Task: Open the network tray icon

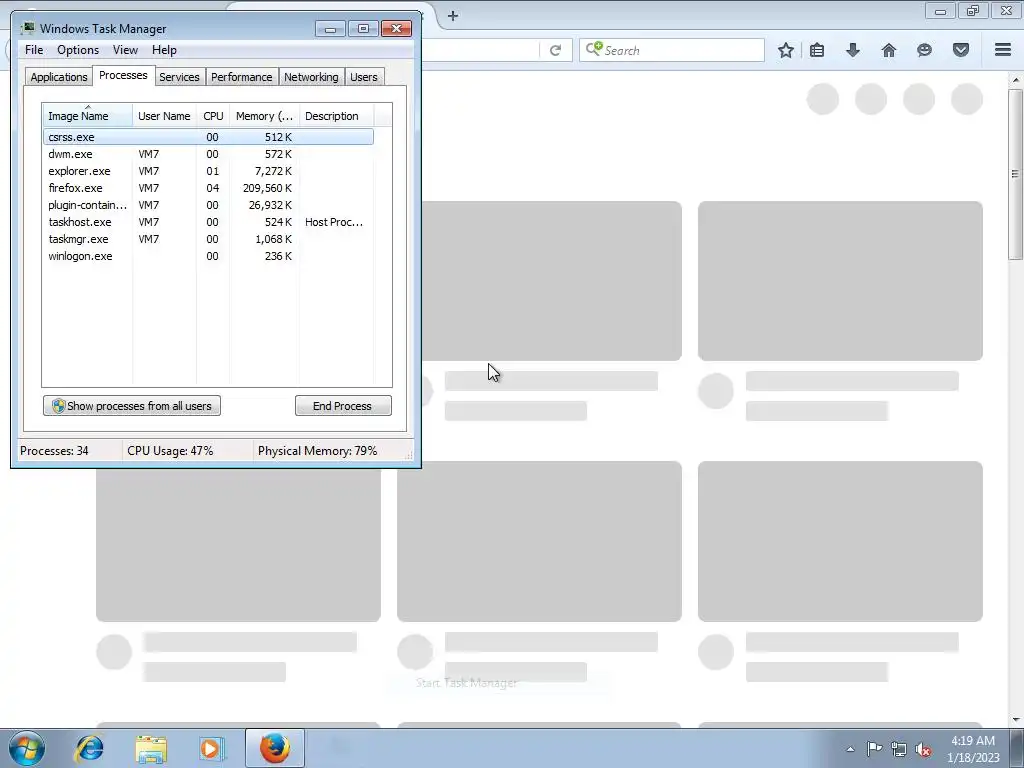Action: (x=899, y=749)
